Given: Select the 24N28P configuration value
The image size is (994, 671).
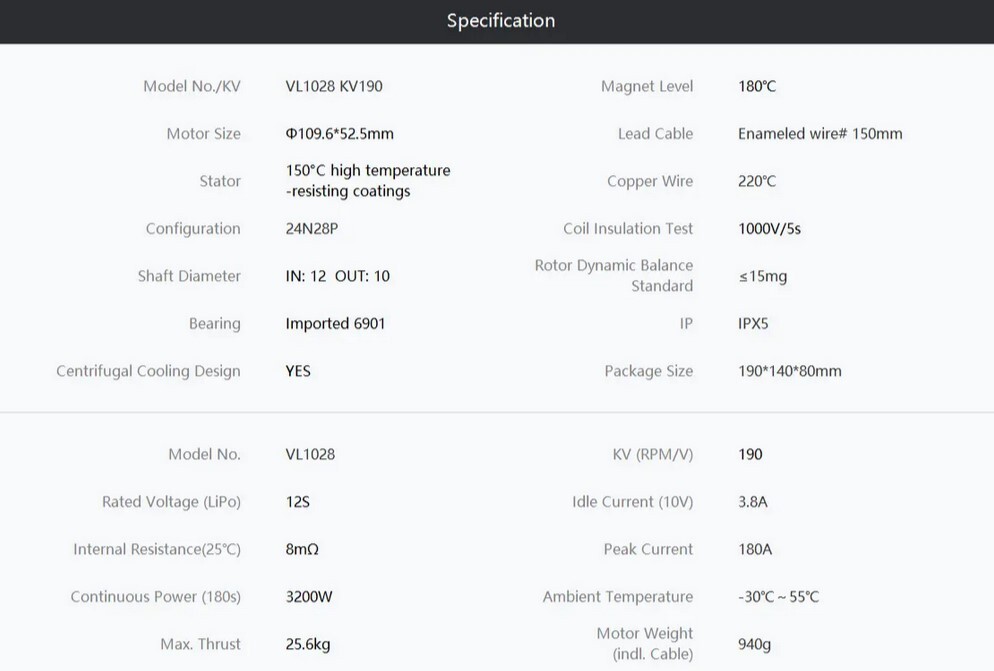Looking at the screenshot, I should [x=312, y=228].
